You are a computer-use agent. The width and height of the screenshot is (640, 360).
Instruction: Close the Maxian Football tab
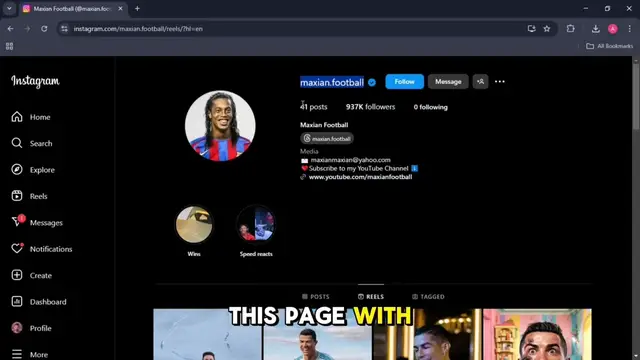[x=120, y=9]
